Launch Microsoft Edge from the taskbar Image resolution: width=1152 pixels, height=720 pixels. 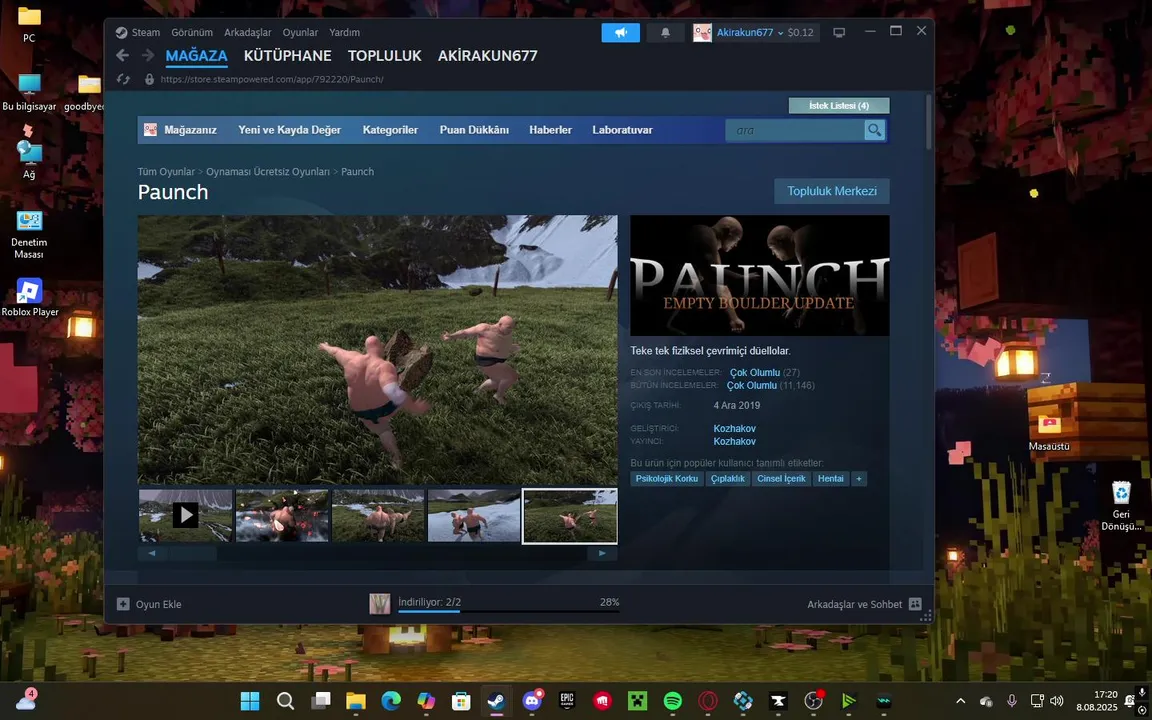[x=391, y=701]
